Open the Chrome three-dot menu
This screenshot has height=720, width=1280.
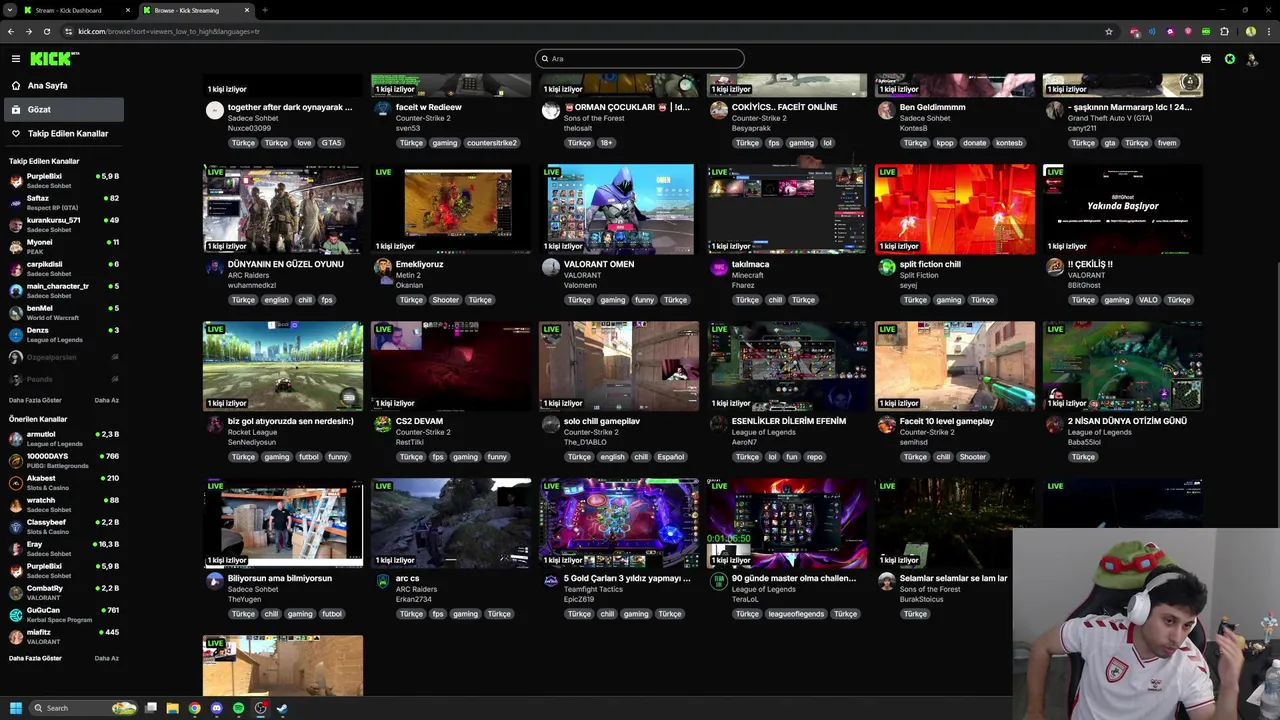click(1267, 31)
